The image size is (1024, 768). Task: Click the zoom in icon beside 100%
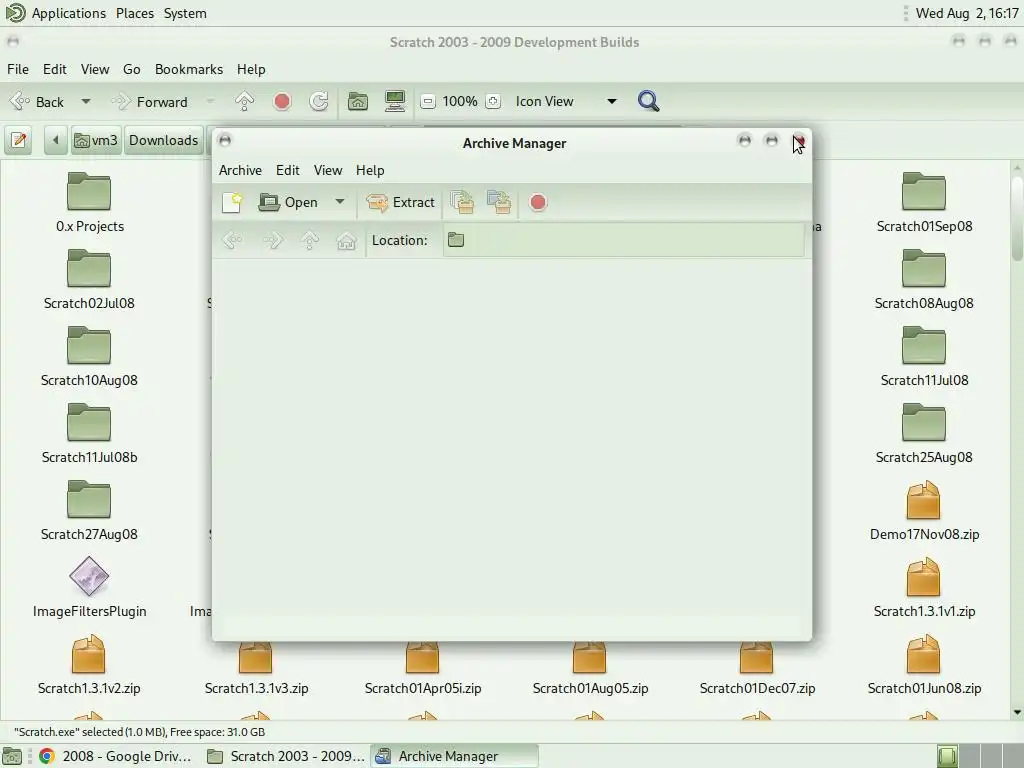tap(493, 102)
